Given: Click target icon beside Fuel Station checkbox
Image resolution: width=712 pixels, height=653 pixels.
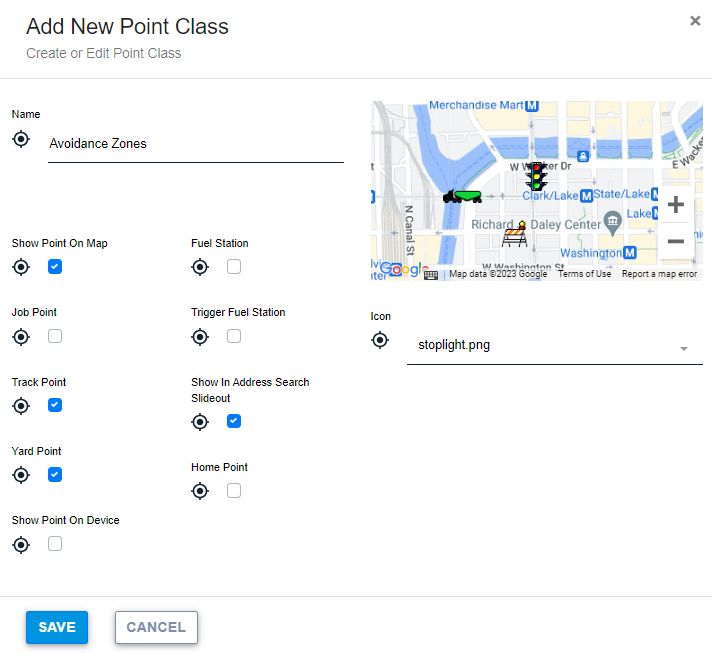Looking at the screenshot, I should click(200, 267).
